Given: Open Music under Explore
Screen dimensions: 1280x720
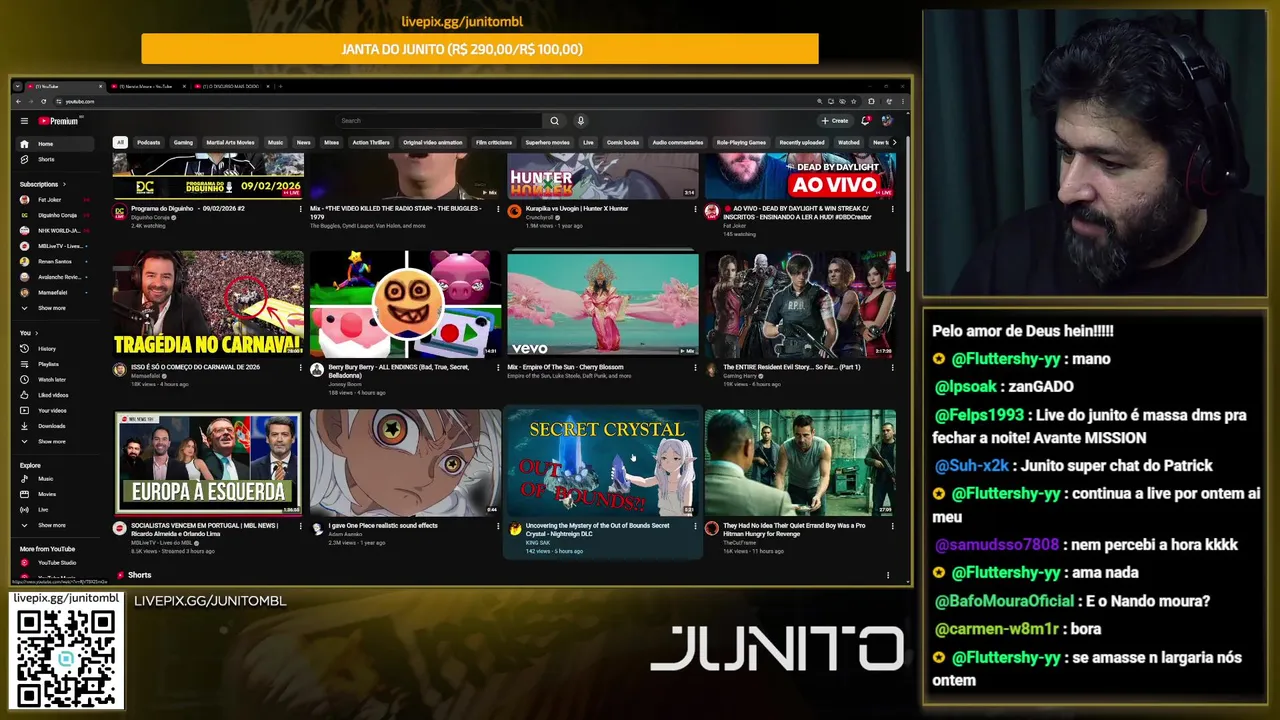Looking at the screenshot, I should [x=54, y=479].
